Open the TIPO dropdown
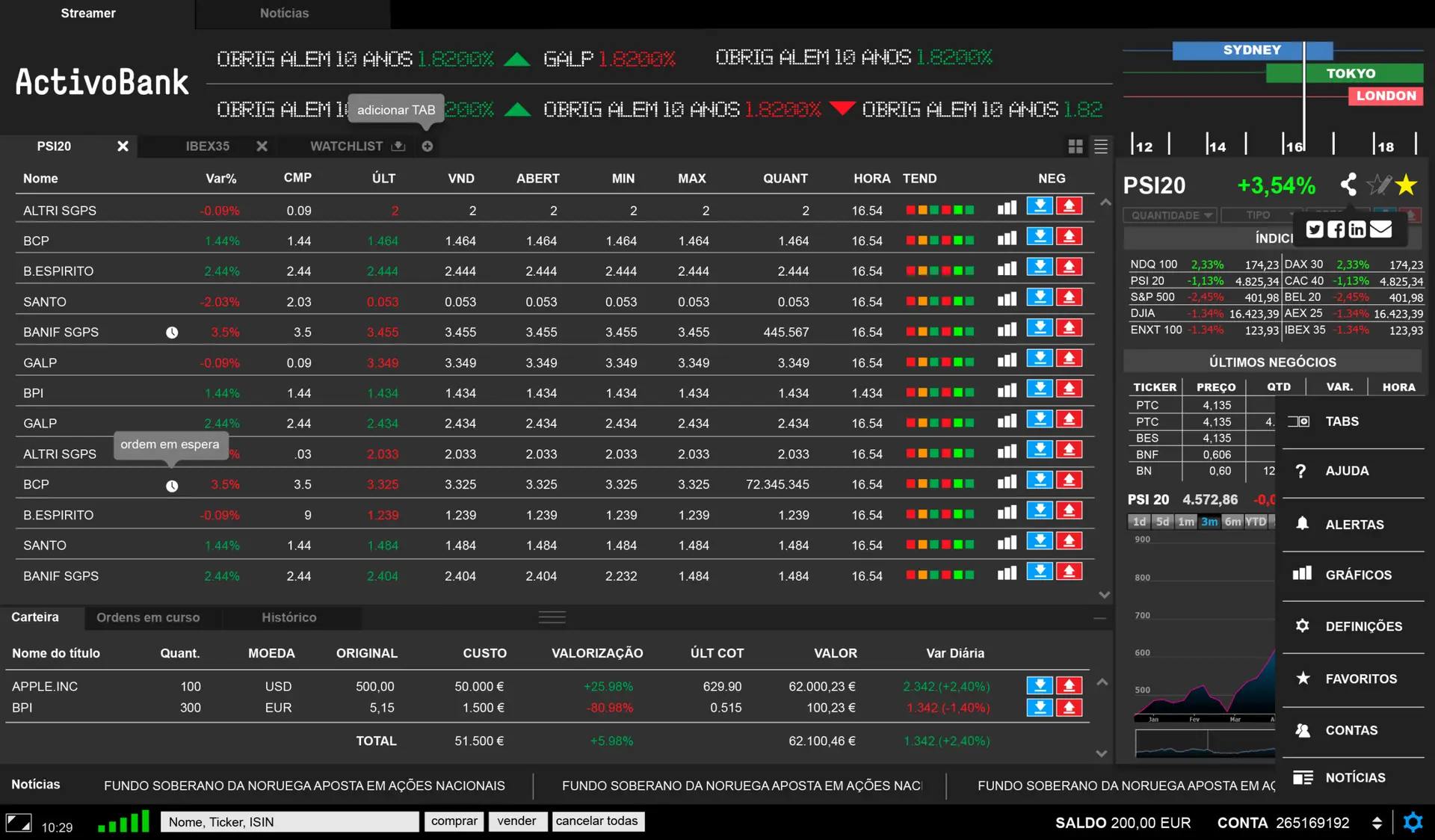The image size is (1435, 840). pyautogui.click(x=1261, y=215)
